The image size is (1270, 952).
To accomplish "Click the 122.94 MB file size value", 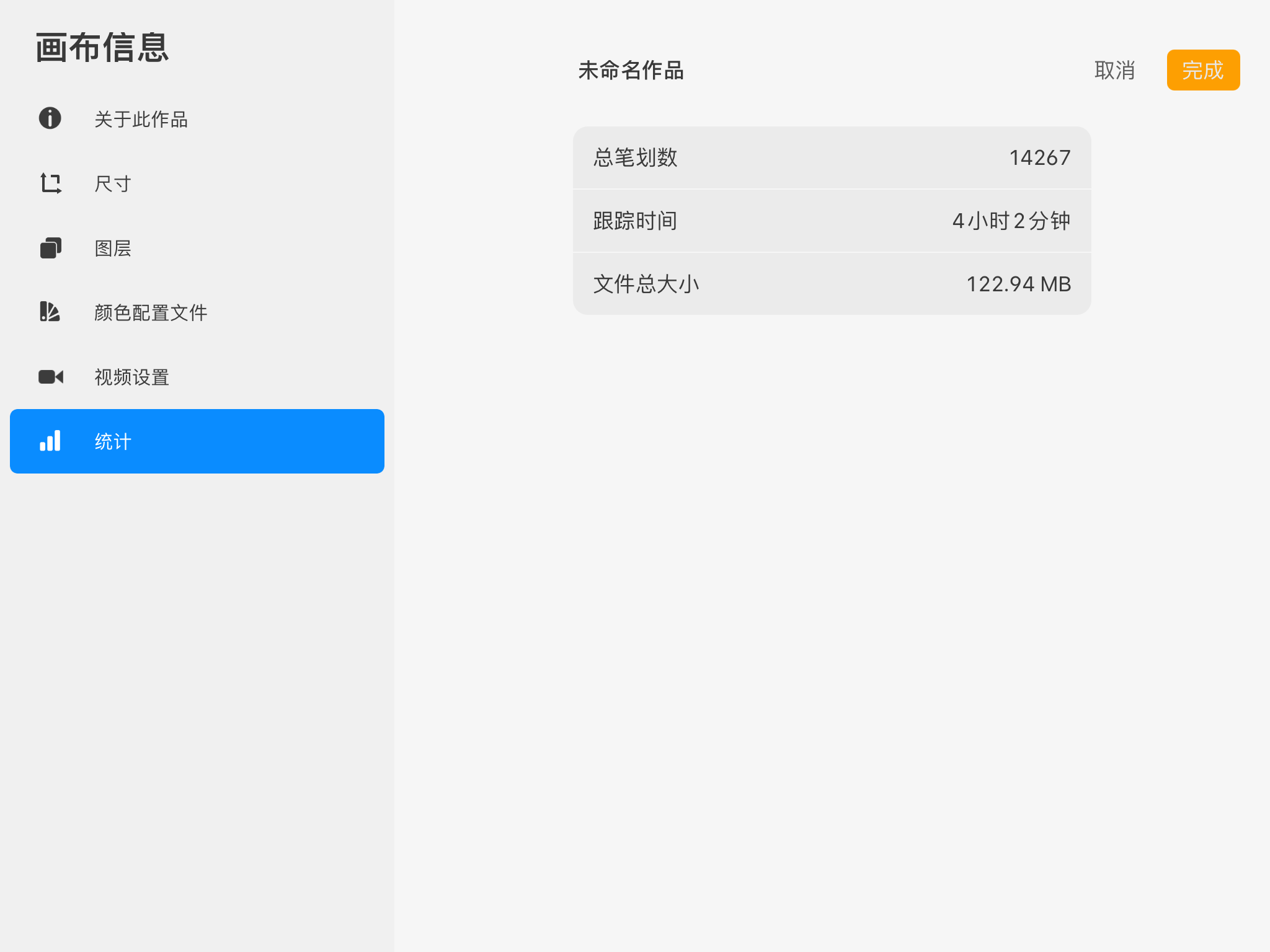I will (x=1018, y=284).
